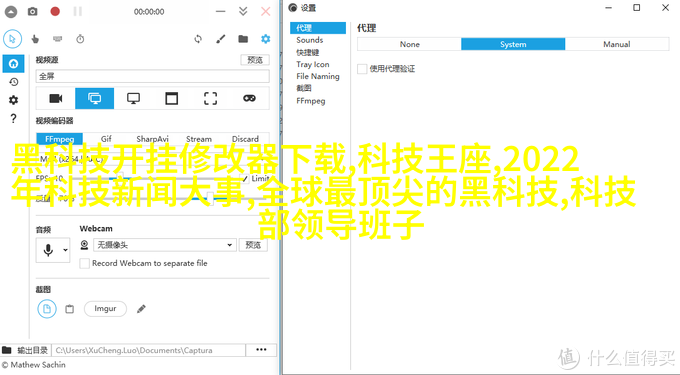
Task: Open recent history in sidebar
Action: (13, 82)
